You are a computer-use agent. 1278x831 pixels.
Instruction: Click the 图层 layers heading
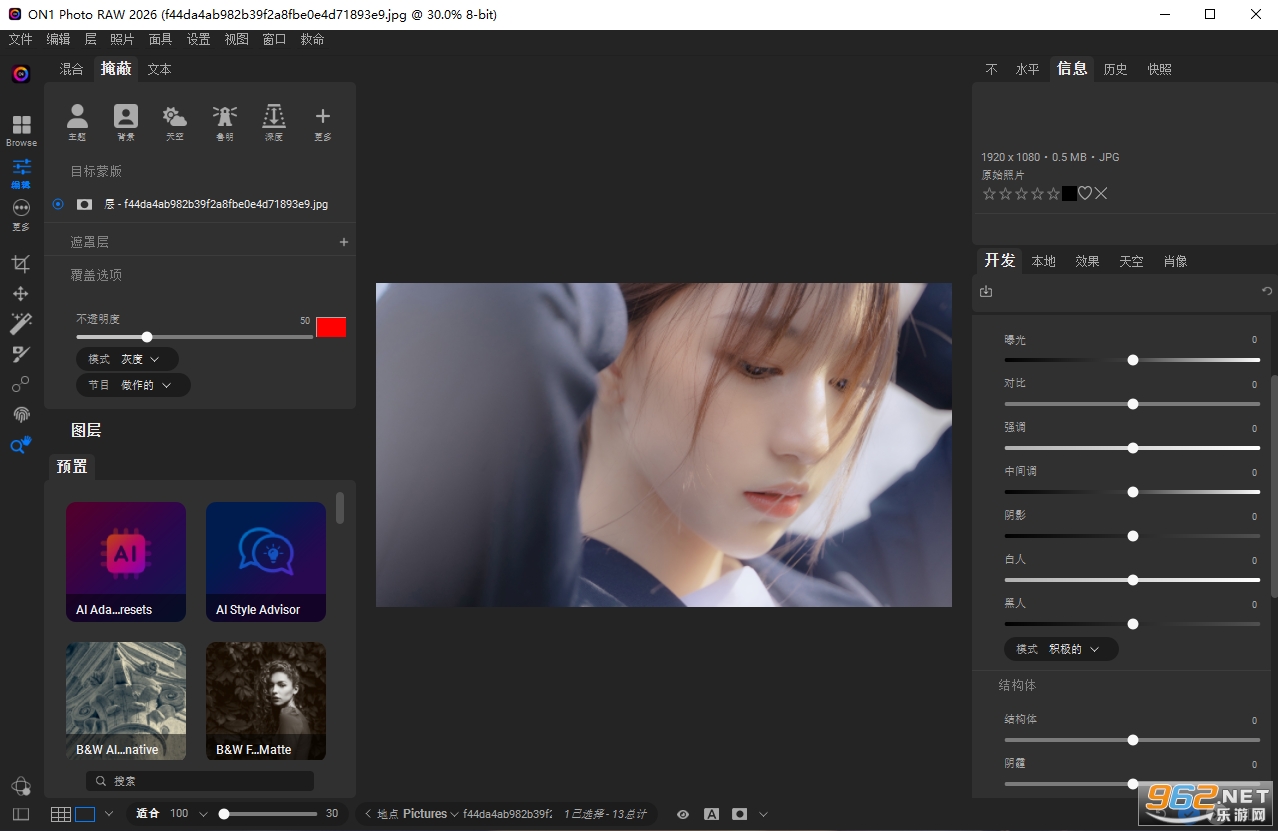[x=86, y=431]
